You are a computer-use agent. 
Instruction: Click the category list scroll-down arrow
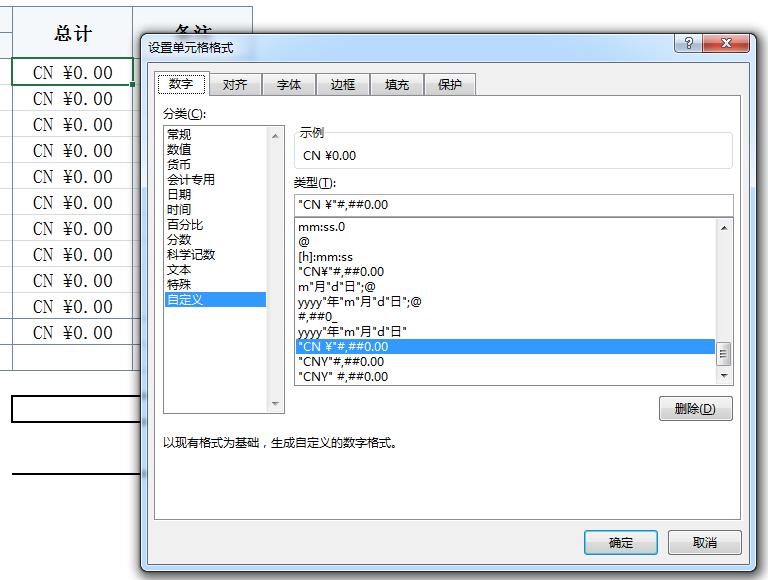coord(275,404)
